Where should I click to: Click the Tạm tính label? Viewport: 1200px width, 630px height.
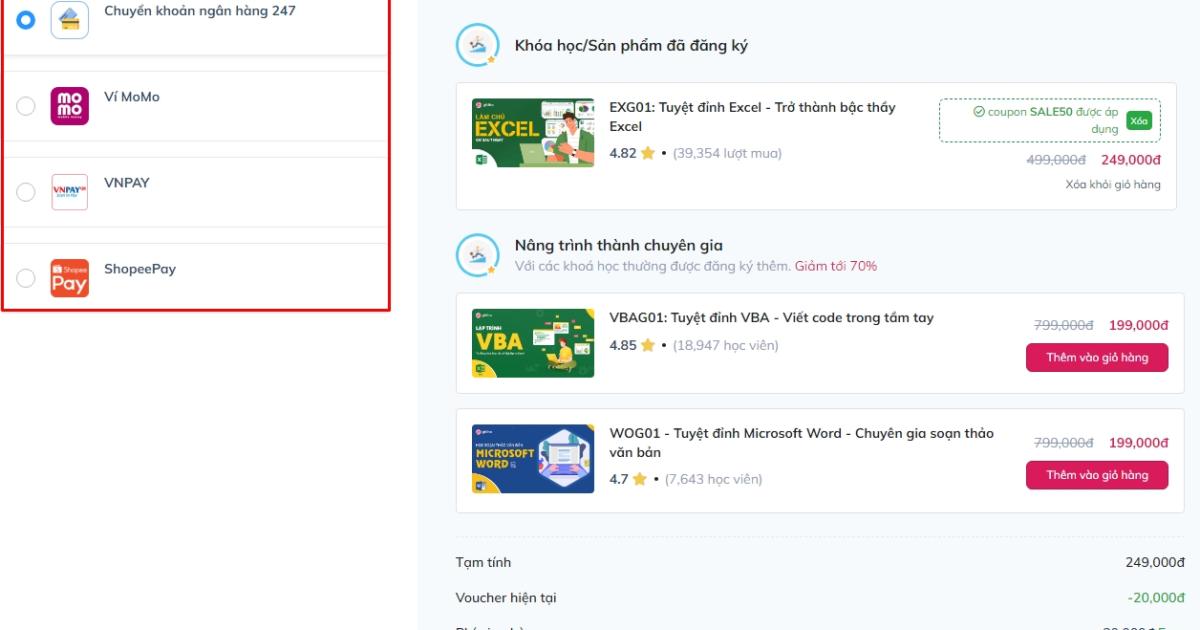pyautogui.click(x=483, y=562)
